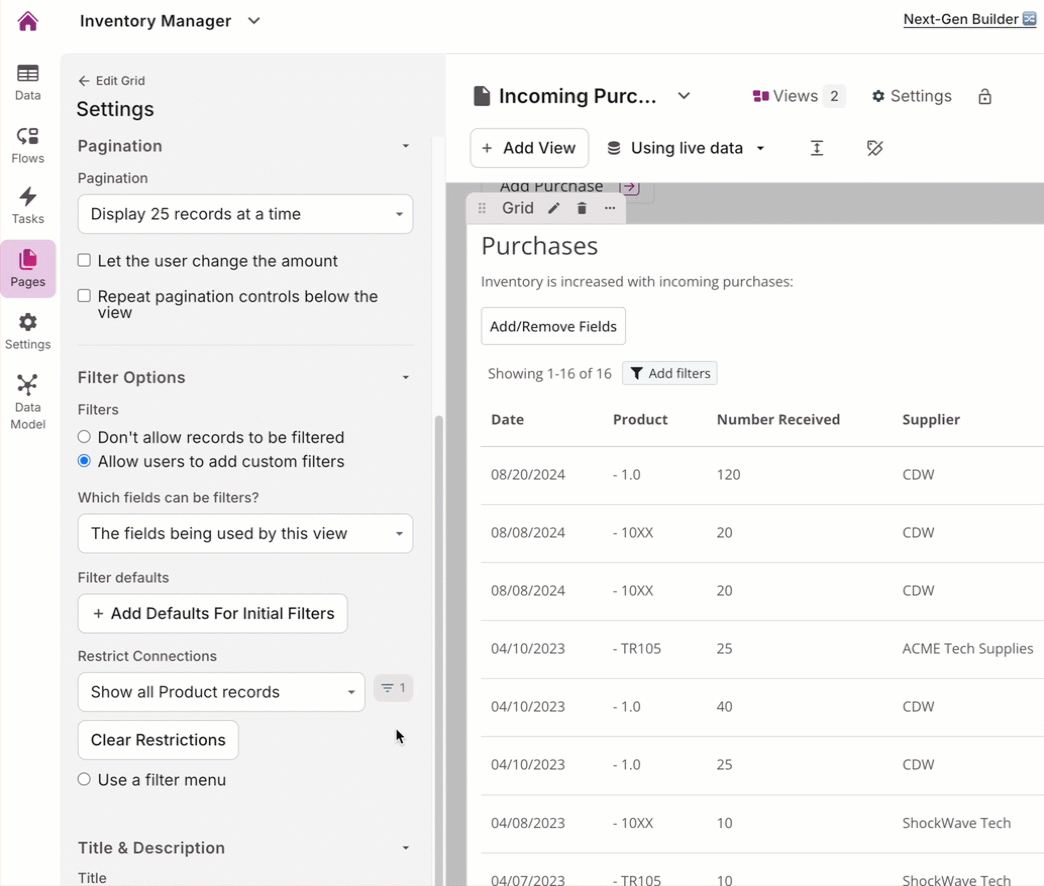The image size is (1044, 886).
Task: Open the Data section from the sidebar
Action: click(27, 82)
